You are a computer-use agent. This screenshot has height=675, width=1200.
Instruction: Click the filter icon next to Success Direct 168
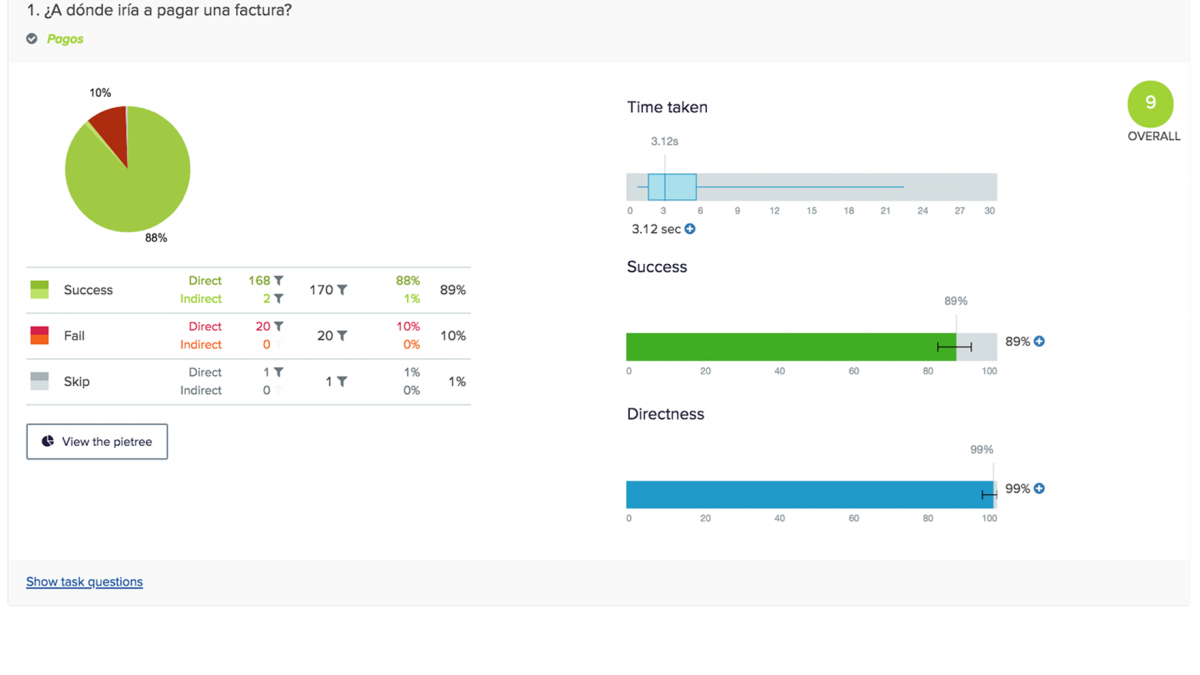pyautogui.click(x=279, y=281)
